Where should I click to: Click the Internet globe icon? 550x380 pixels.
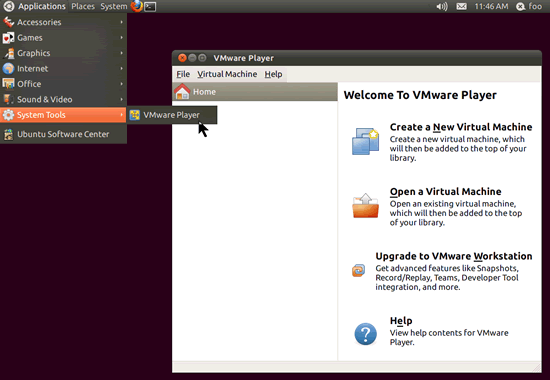(8, 68)
